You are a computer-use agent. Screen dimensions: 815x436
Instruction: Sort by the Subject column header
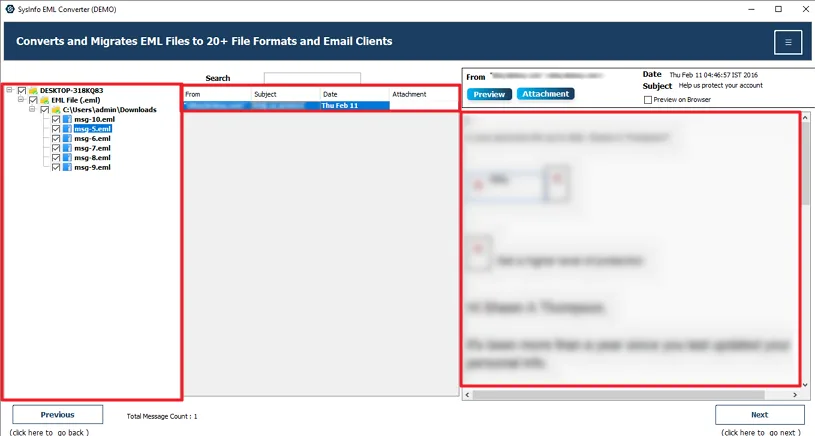tap(286, 94)
